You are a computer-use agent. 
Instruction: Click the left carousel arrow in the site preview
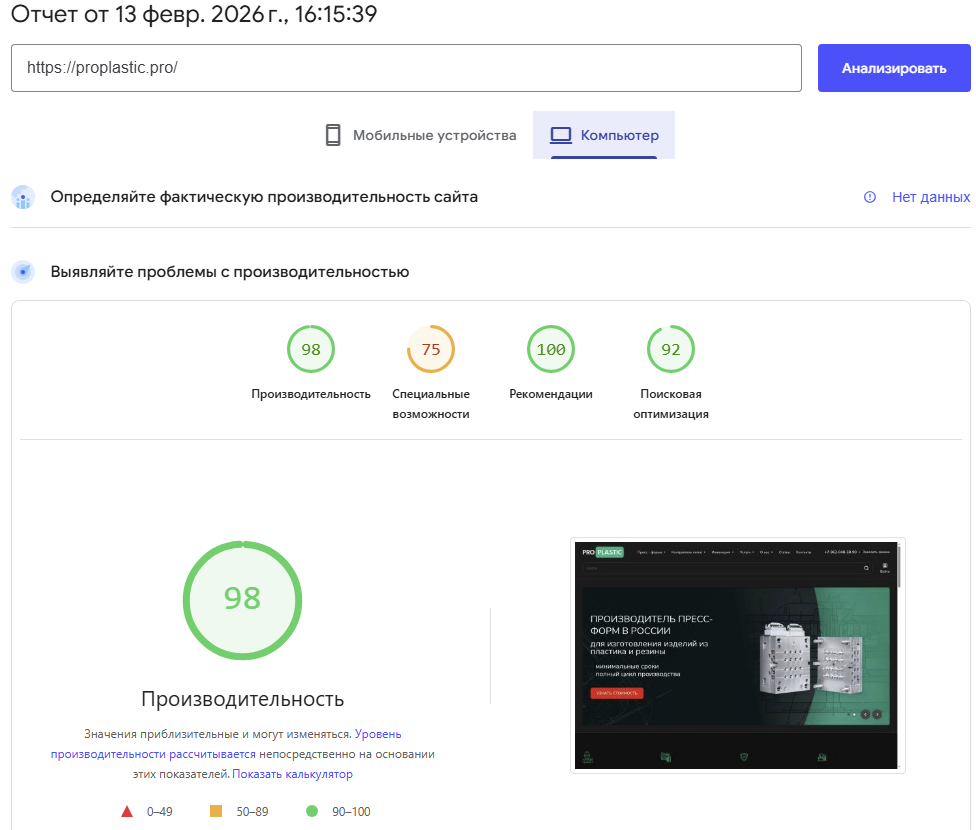click(864, 715)
